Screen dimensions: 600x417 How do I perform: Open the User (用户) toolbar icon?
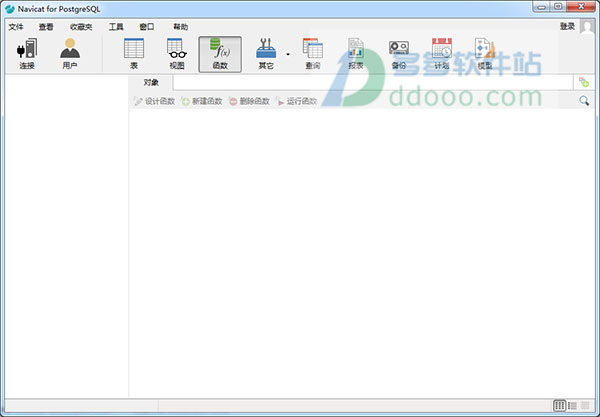[x=70, y=54]
